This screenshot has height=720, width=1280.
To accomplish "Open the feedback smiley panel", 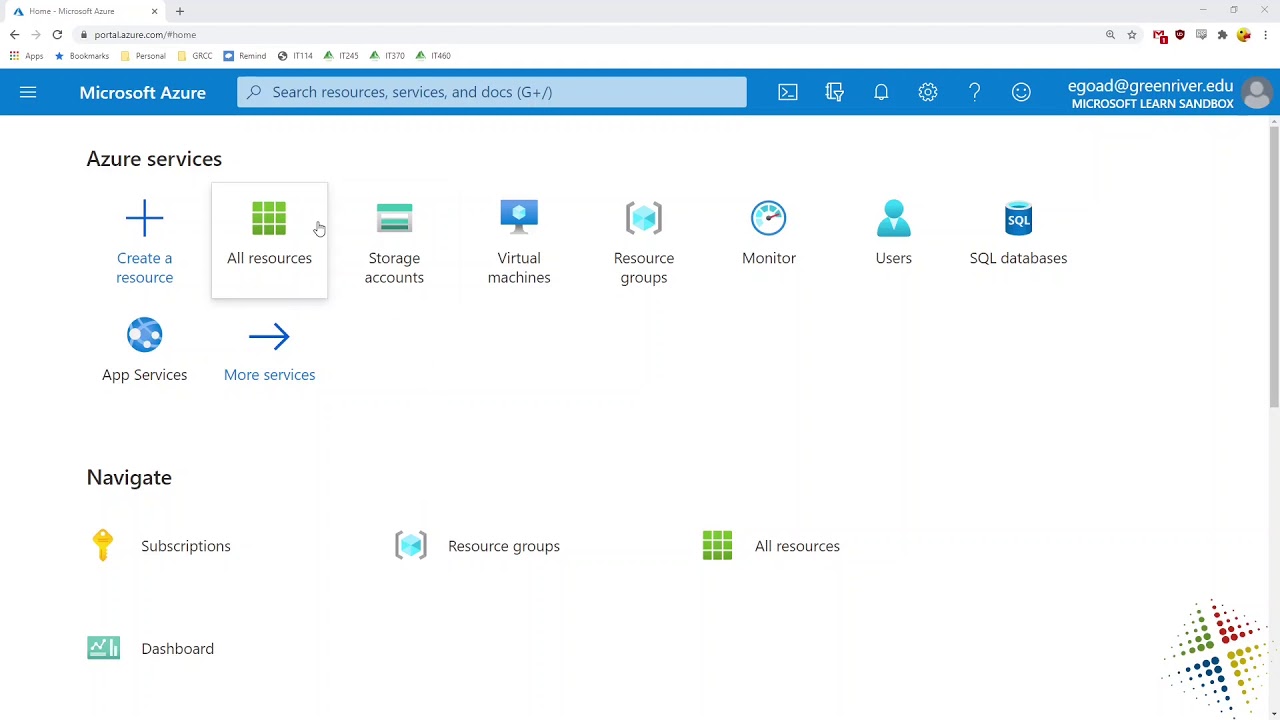I will pos(1021,92).
